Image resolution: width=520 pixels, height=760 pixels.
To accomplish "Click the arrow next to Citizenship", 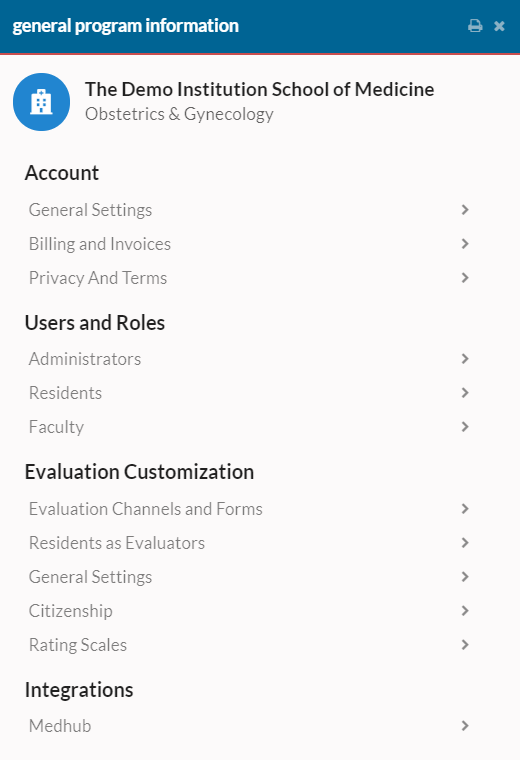I will pos(465,611).
